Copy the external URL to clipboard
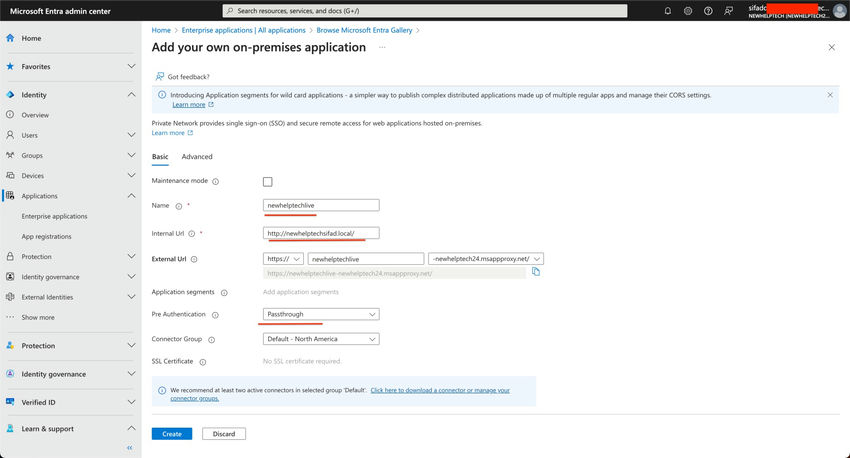Screen dimensions: 850x458 536,271
